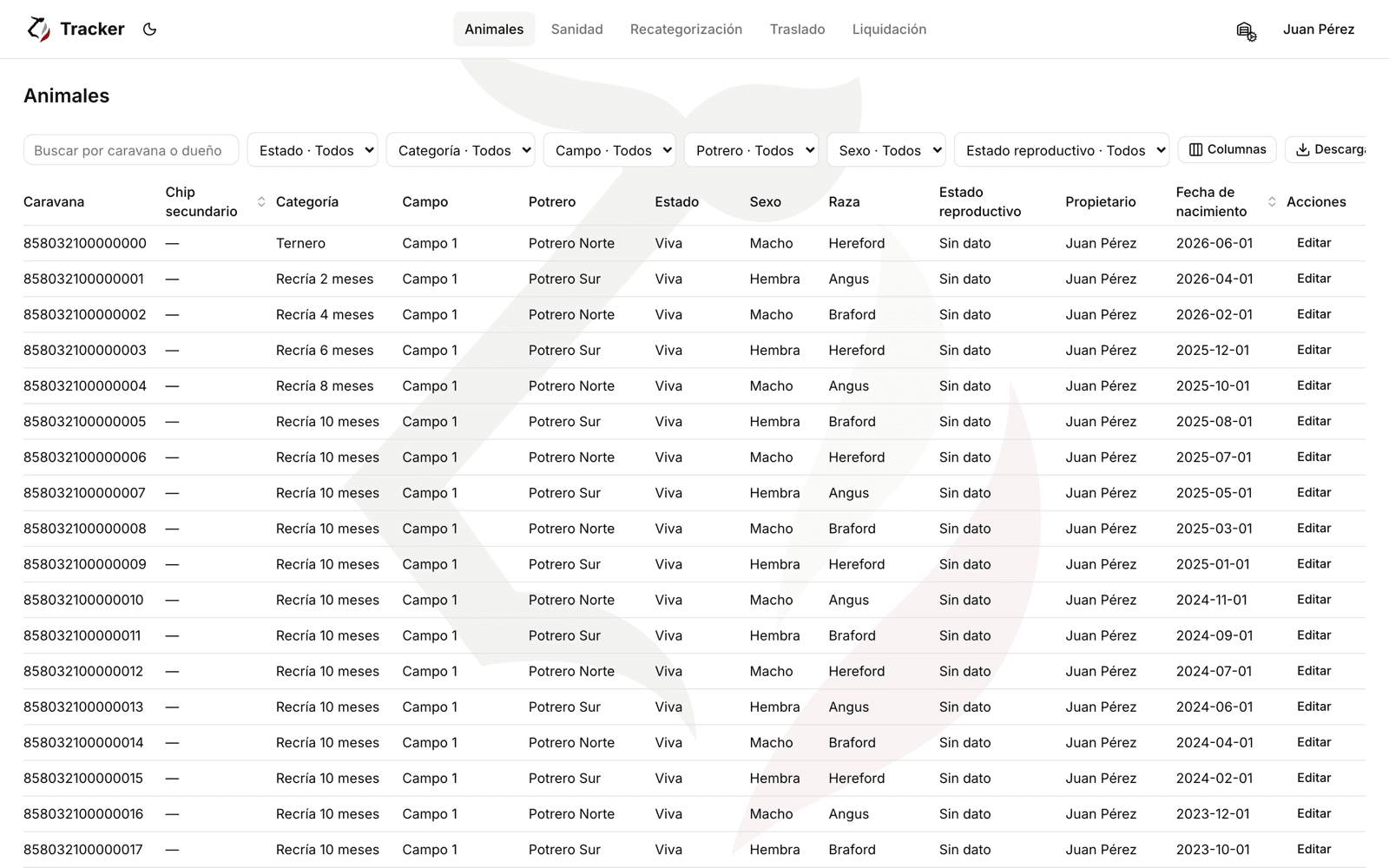Click the Ternero category cell
Image resolution: width=1389 pixels, height=868 pixels.
click(x=300, y=243)
